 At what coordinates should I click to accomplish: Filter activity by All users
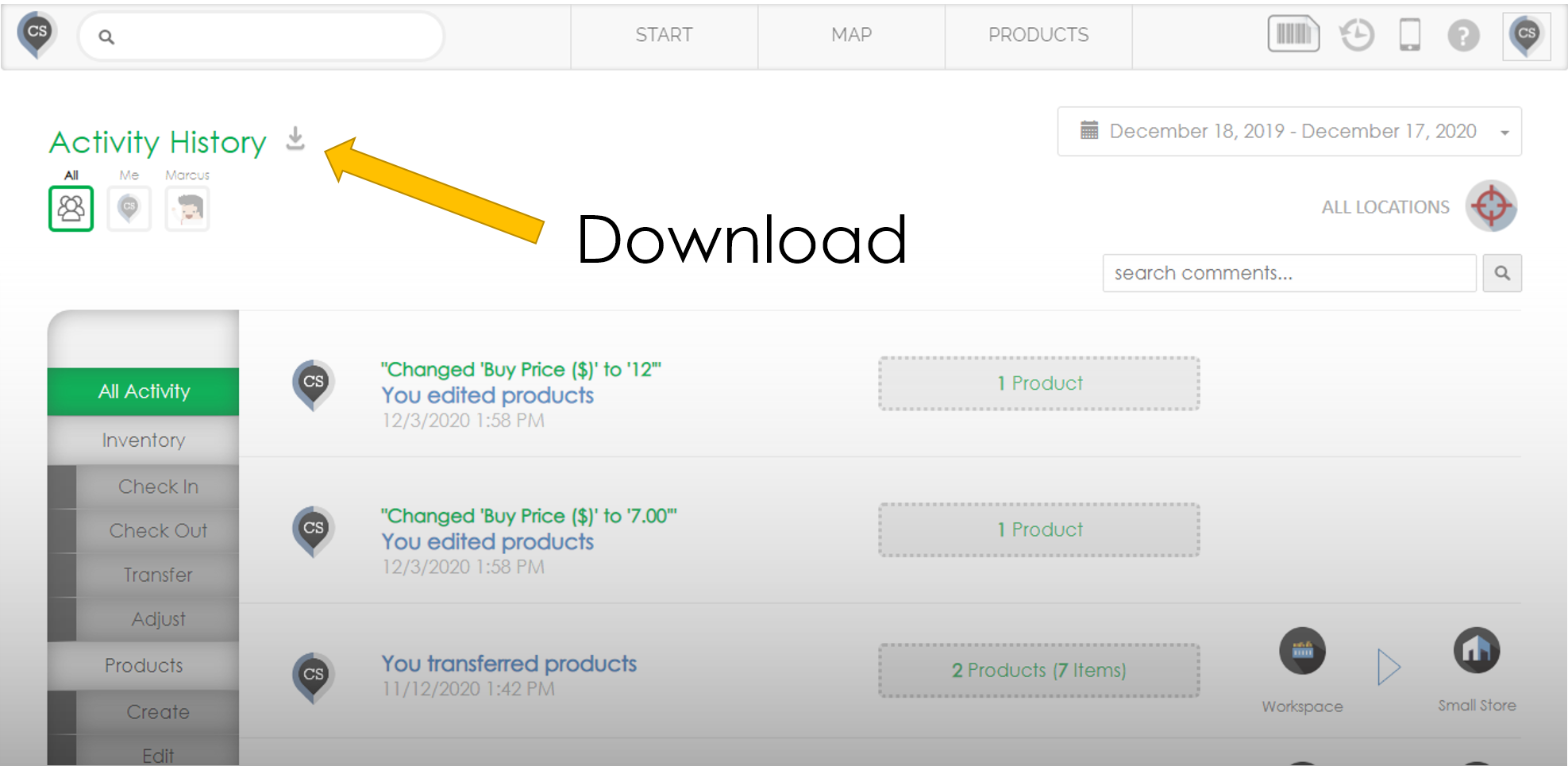pos(71,208)
